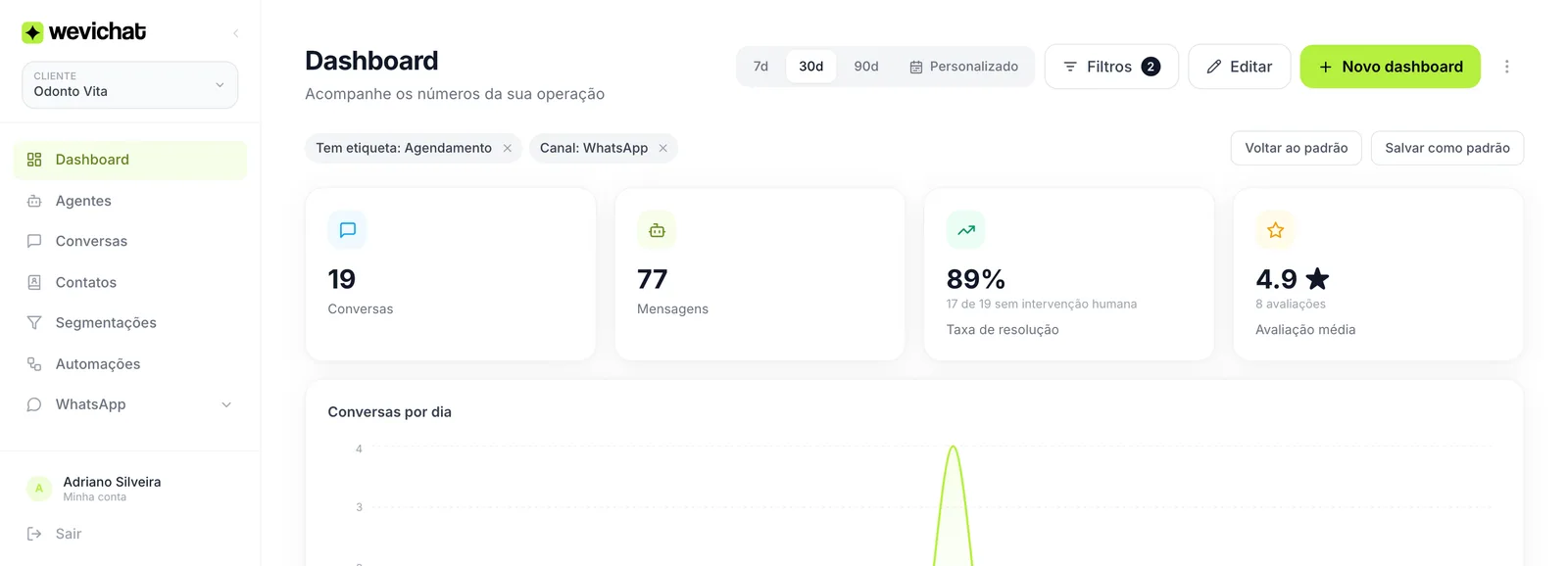Image resolution: width=1568 pixels, height=566 pixels.
Task: Click the Canal: WhatsApp chip text
Action: (594, 148)
